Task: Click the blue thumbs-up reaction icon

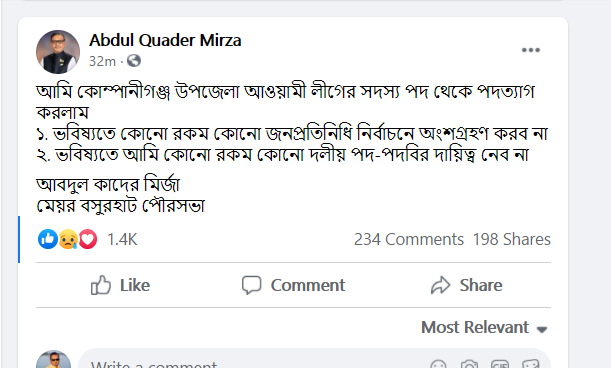Action: 48,239
